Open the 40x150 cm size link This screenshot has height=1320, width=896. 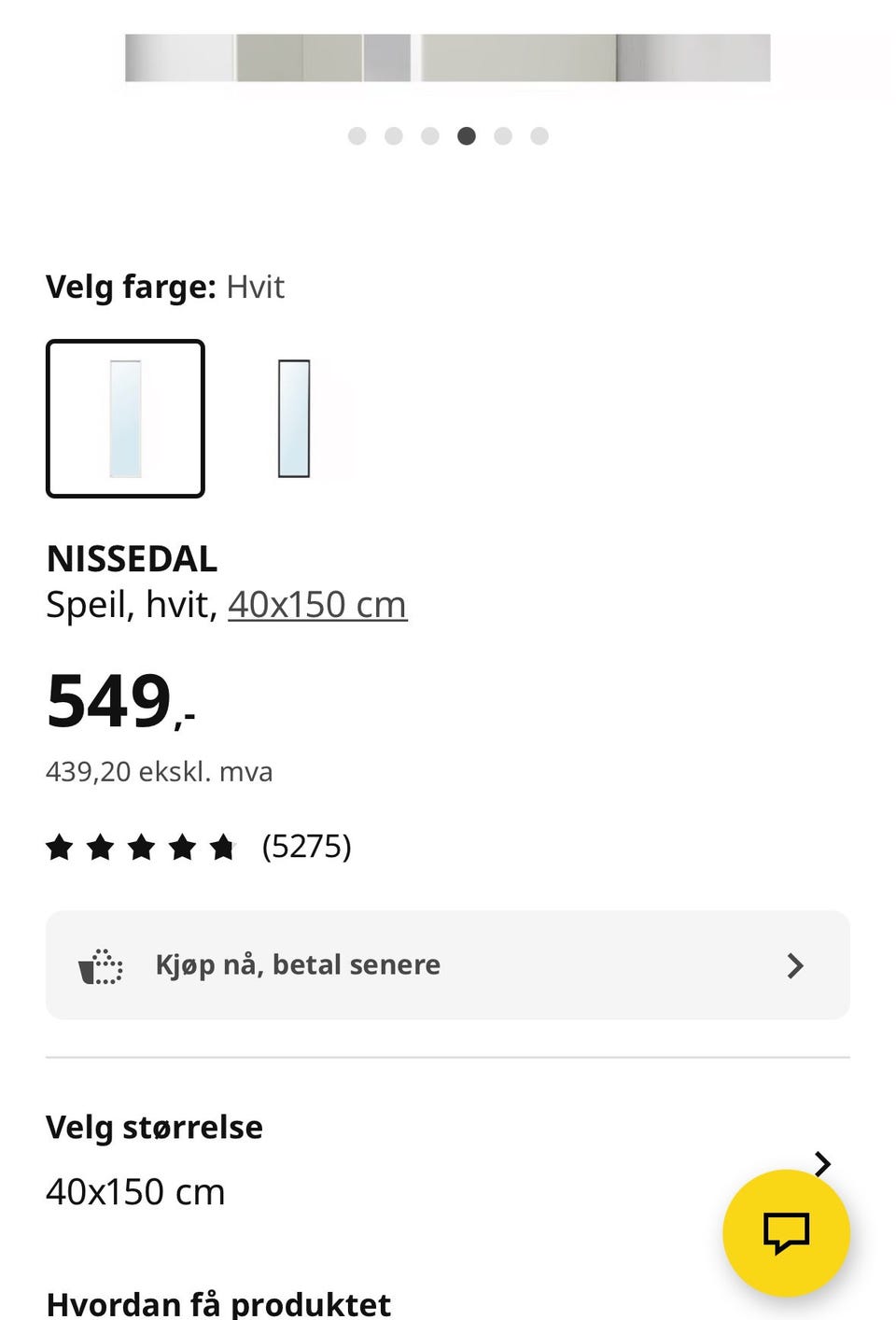click(317, 605)
